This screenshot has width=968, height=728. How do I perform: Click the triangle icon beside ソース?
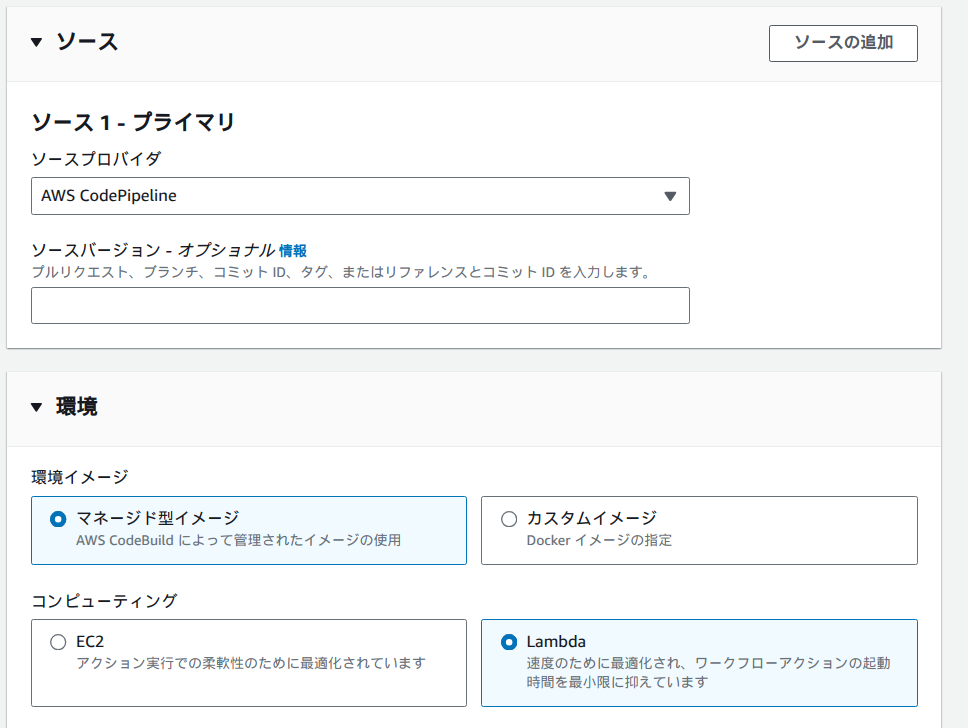36,42
